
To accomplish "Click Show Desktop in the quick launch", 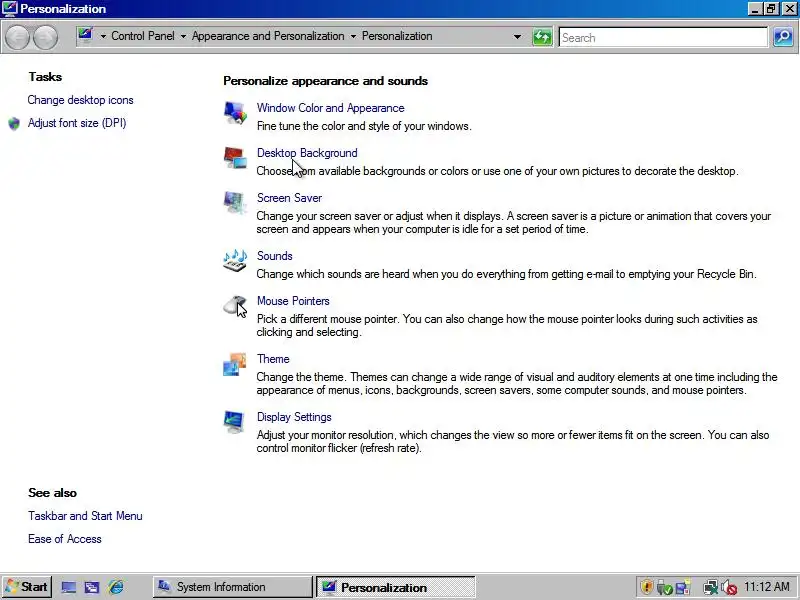I will (x=68, y=587).
